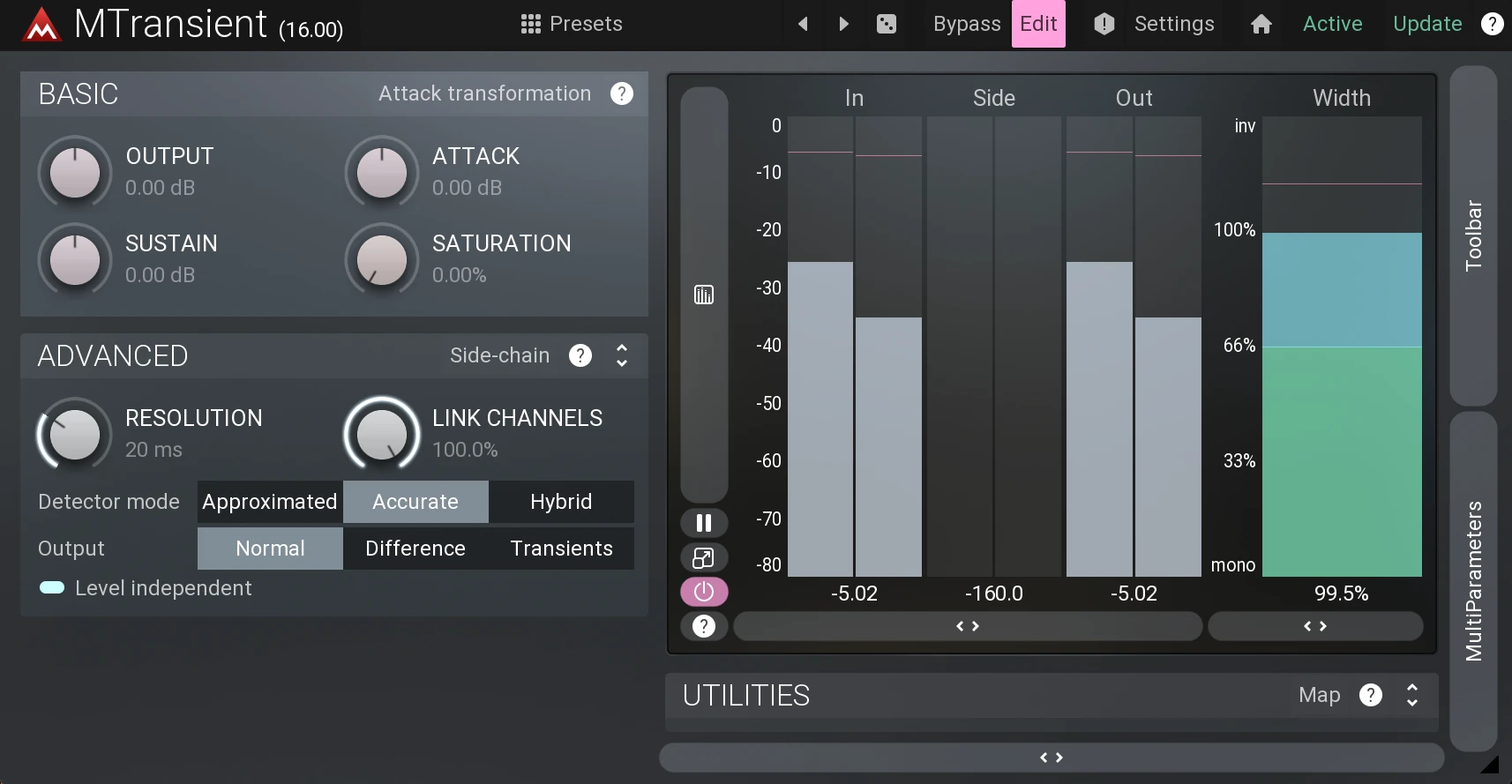Click the meter popup window icon
1512x784 pixels.
(704, 557)
